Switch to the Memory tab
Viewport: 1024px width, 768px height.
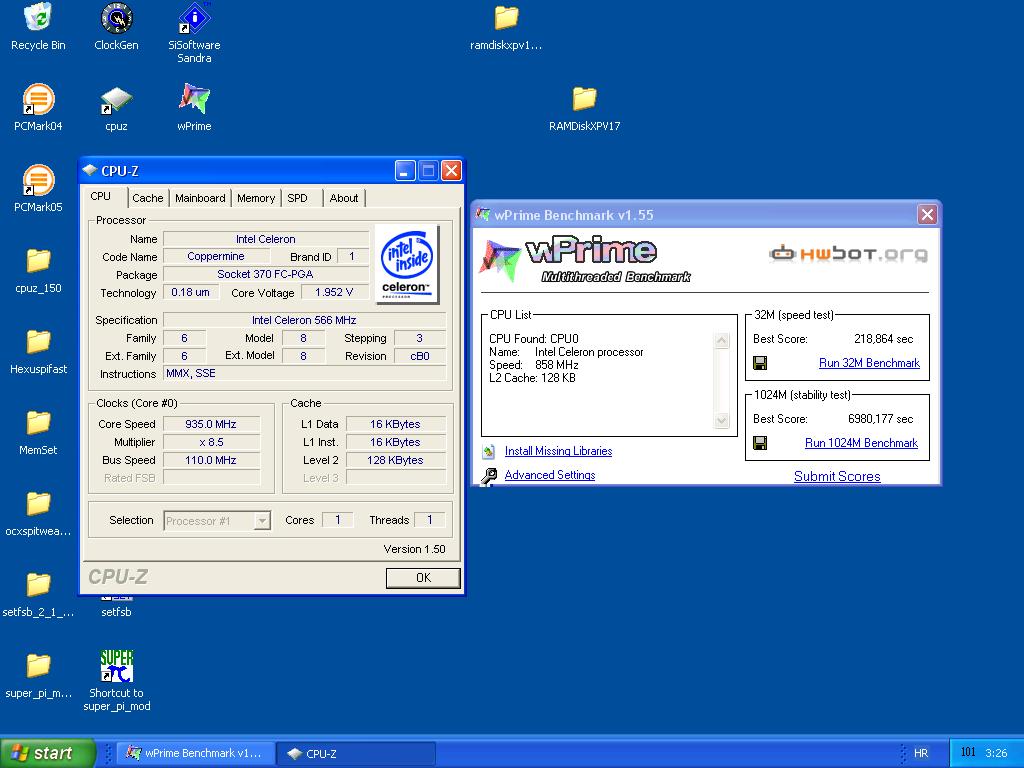coord(256,198)
